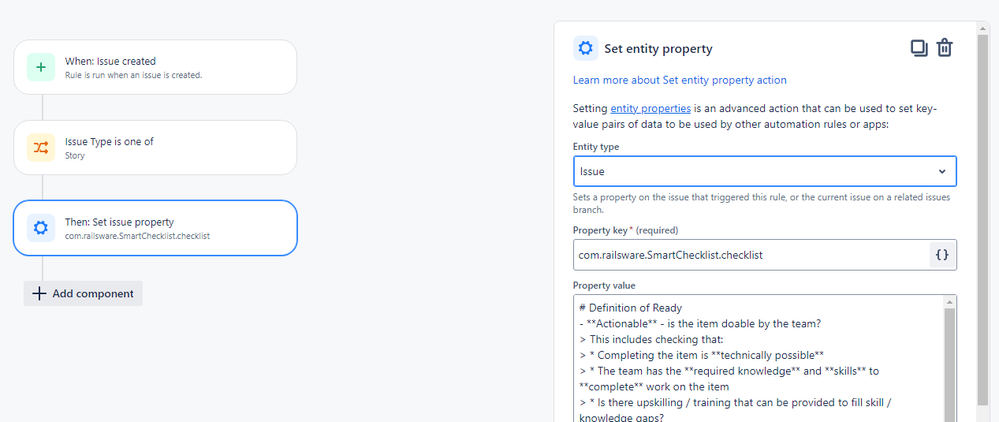Click the Property value scrollbar up arrow
This screenshot has height=422, width=999.
(949, 302)
